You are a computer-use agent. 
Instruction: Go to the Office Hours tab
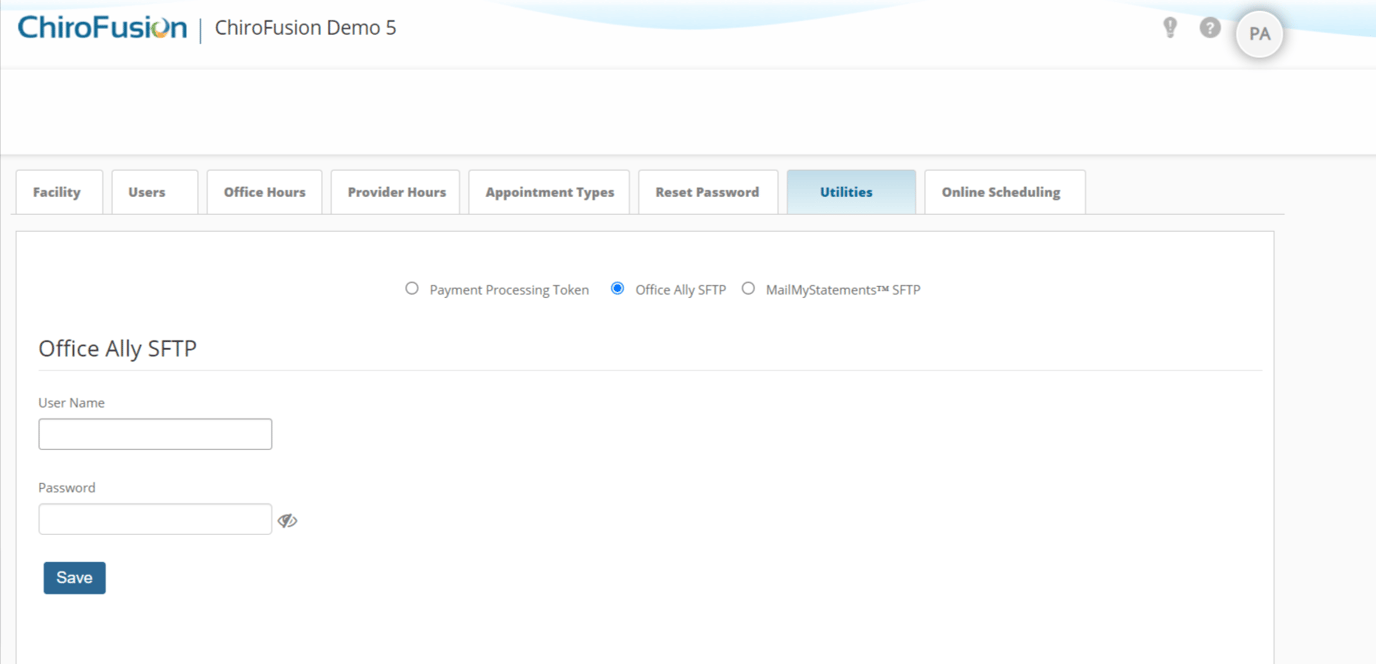(x=265, y=192)
